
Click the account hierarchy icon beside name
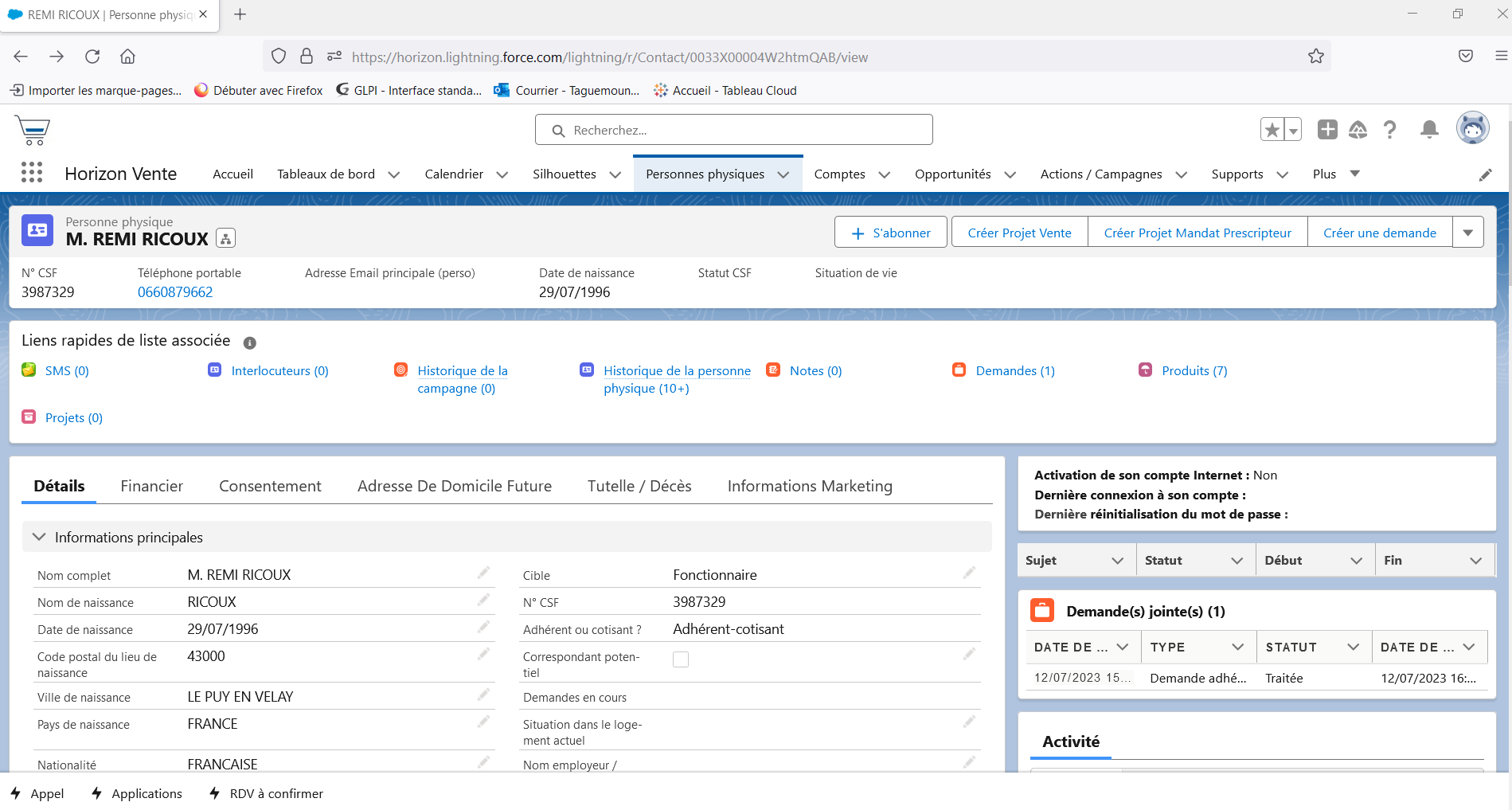point(226,239)
